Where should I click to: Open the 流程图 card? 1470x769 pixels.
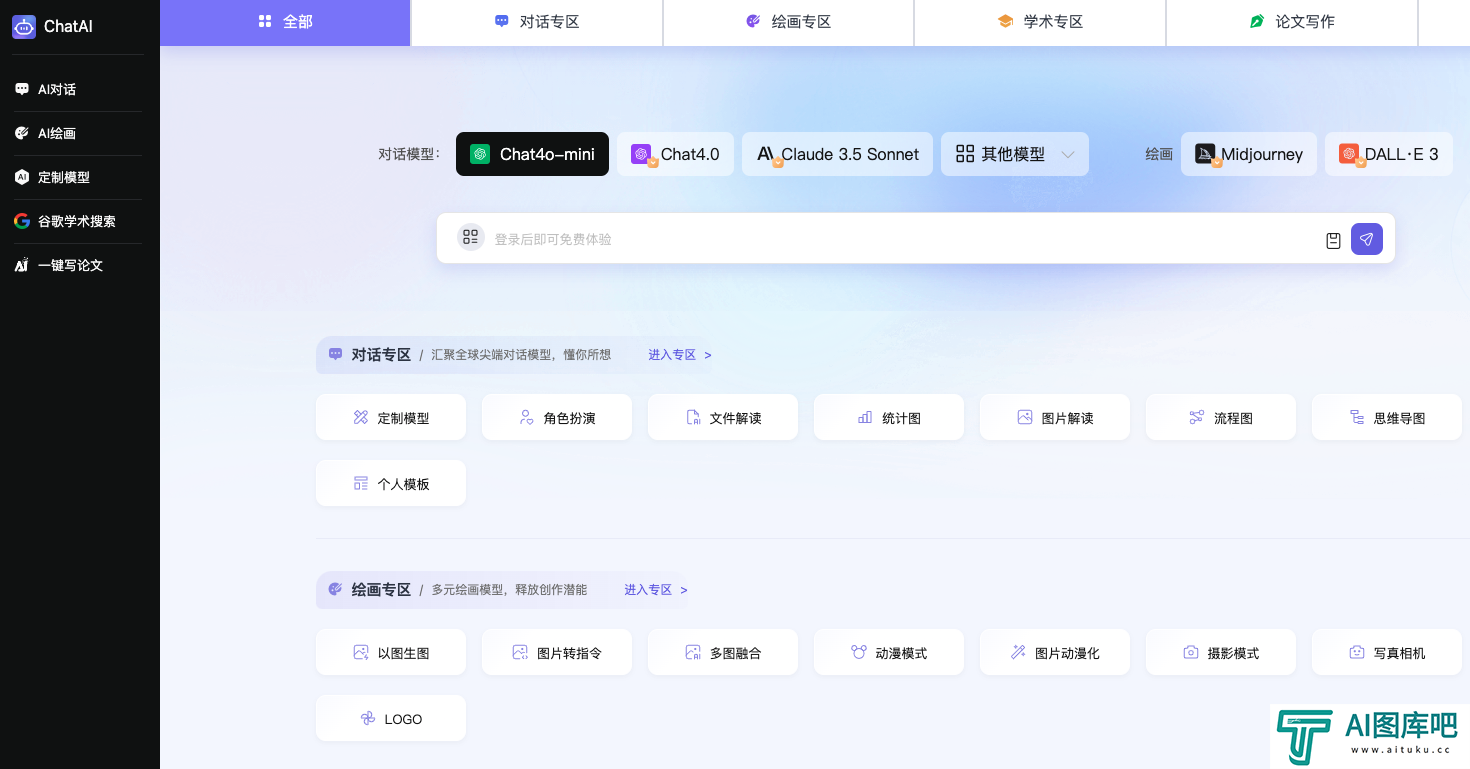[x=1221, y=417]
